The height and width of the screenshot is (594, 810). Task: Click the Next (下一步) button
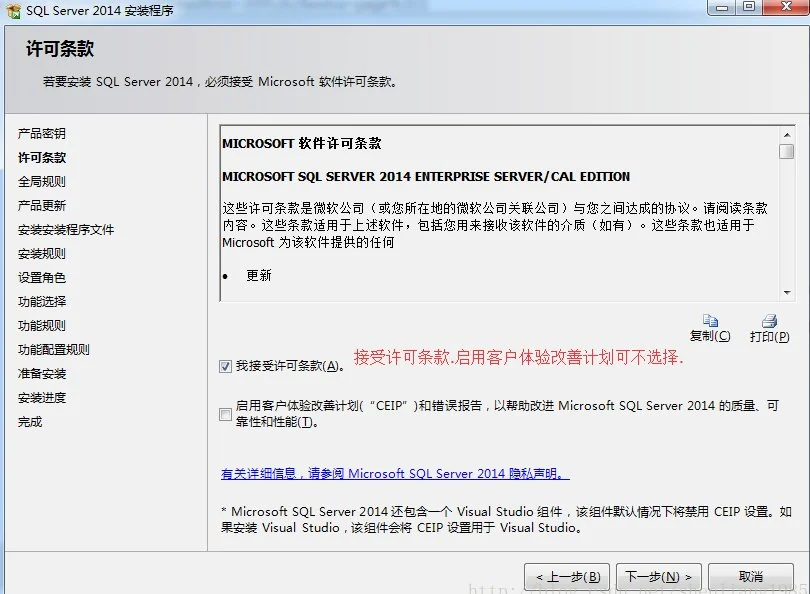(658, 577)
